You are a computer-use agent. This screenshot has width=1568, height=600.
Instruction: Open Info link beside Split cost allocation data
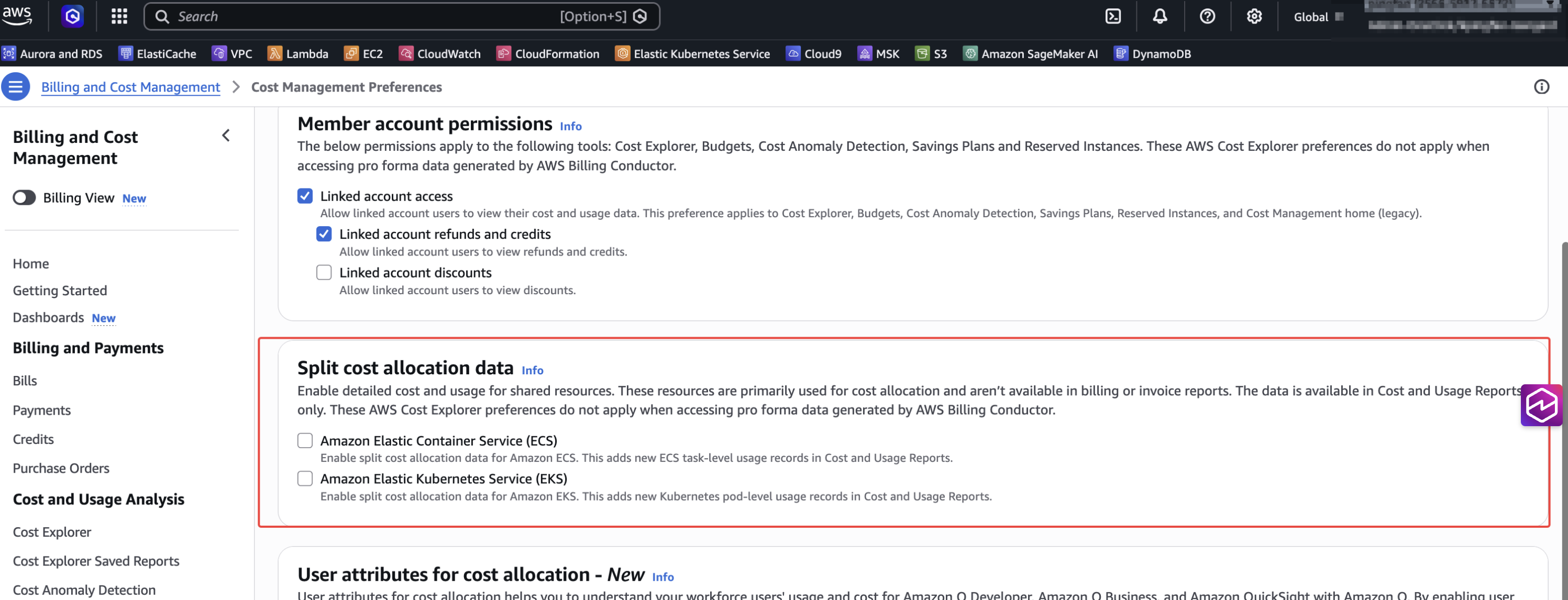click(532, 371)
